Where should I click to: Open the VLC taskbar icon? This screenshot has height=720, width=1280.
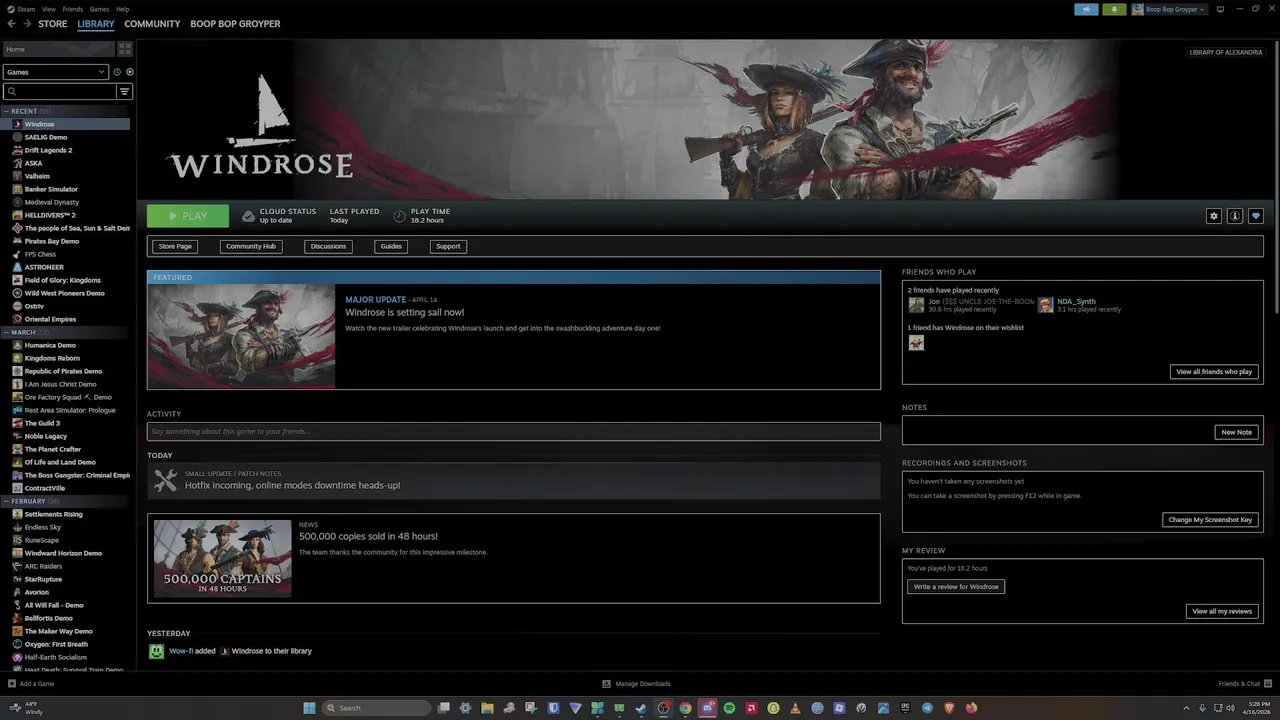(795, 708)
